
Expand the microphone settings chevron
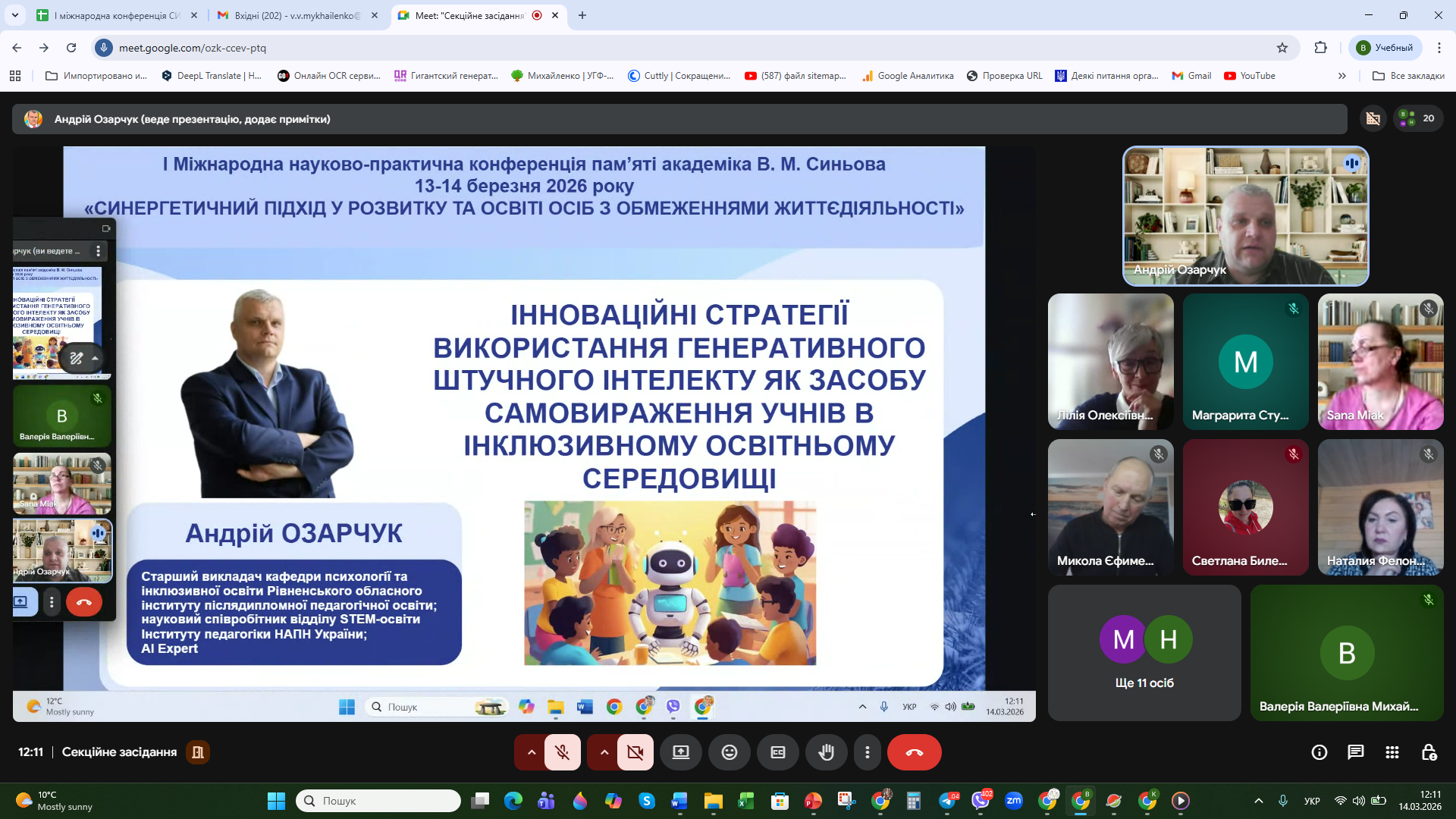[x=530, y=752]
